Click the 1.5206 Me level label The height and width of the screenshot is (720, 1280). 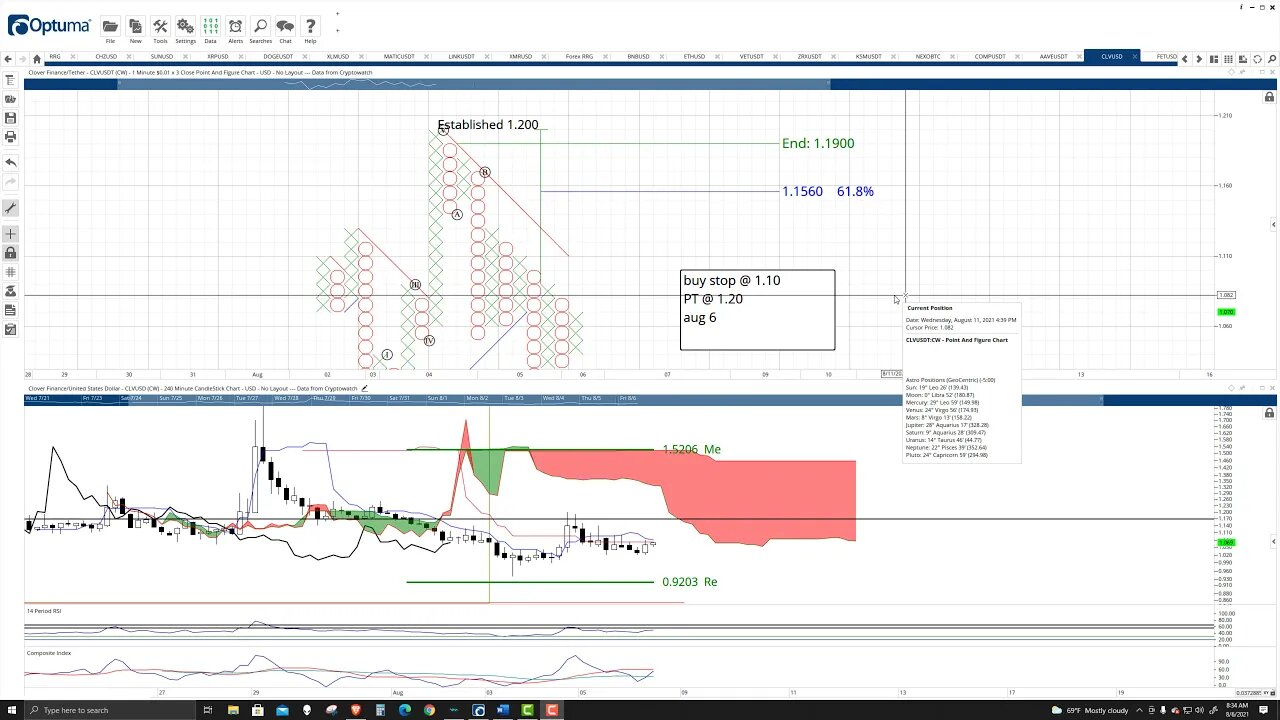[x=691, y=449]
